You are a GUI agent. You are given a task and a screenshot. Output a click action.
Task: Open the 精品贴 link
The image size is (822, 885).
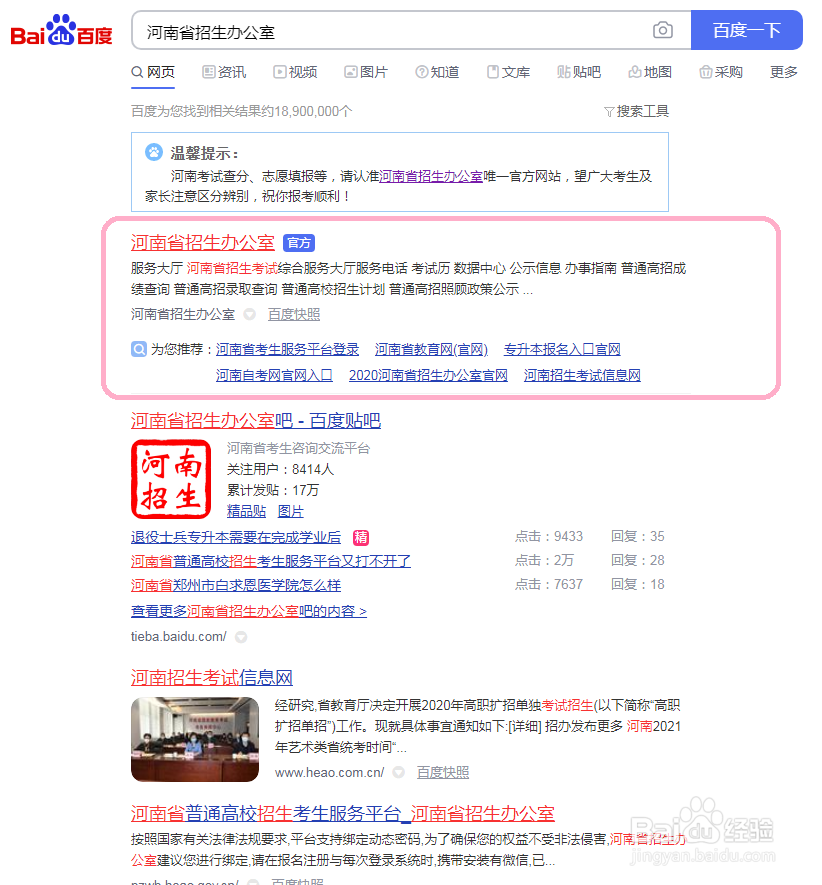246,511
